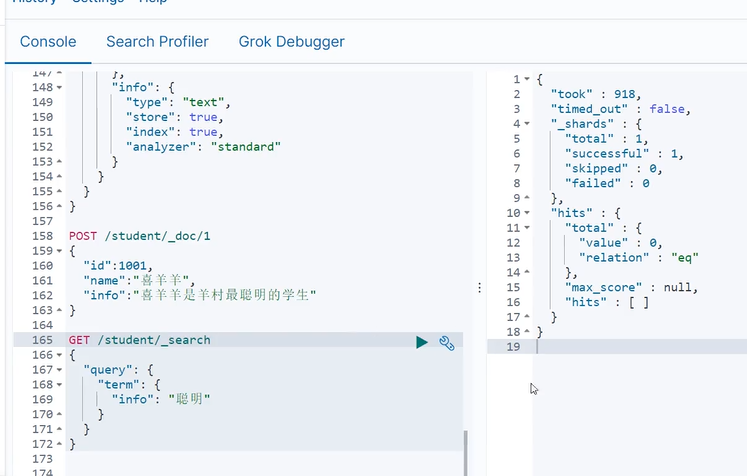The width and height of the screenshot is (747, 476).
Task: Collapse the "hits" object at response line 10
Action: (x=527, y=213)
